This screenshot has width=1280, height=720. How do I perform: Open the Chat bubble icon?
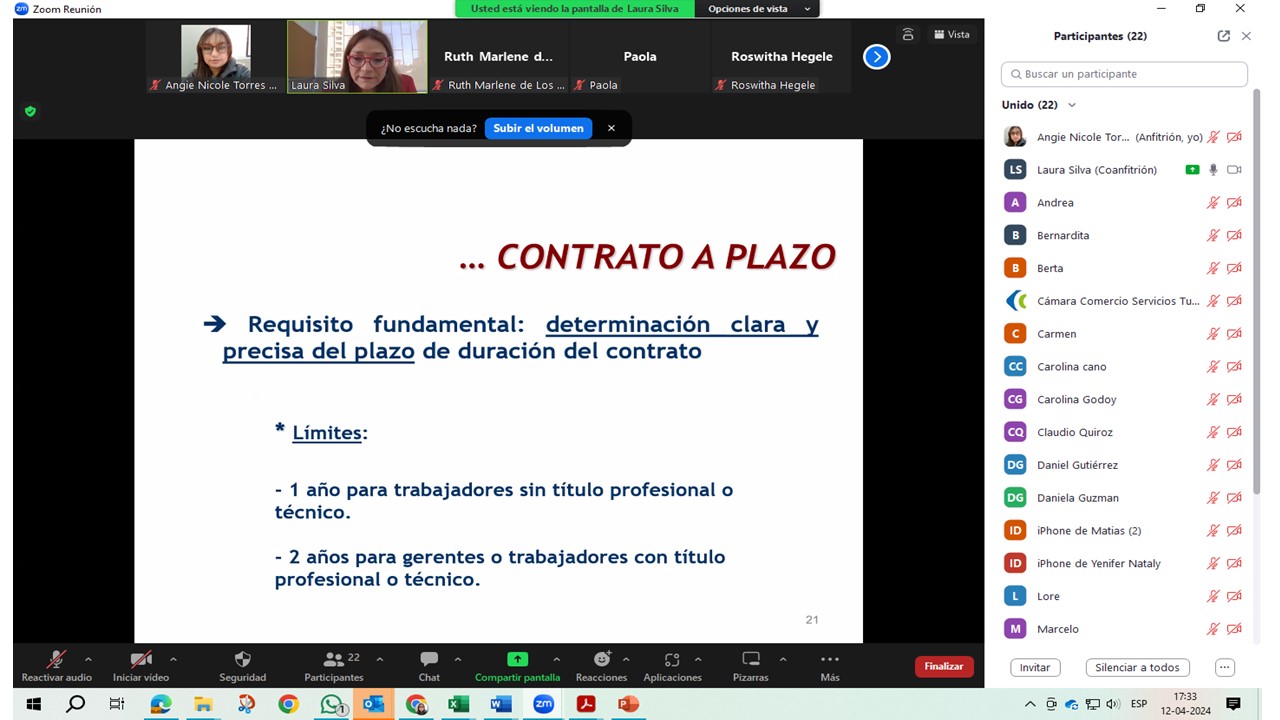[x=429, y=660]
